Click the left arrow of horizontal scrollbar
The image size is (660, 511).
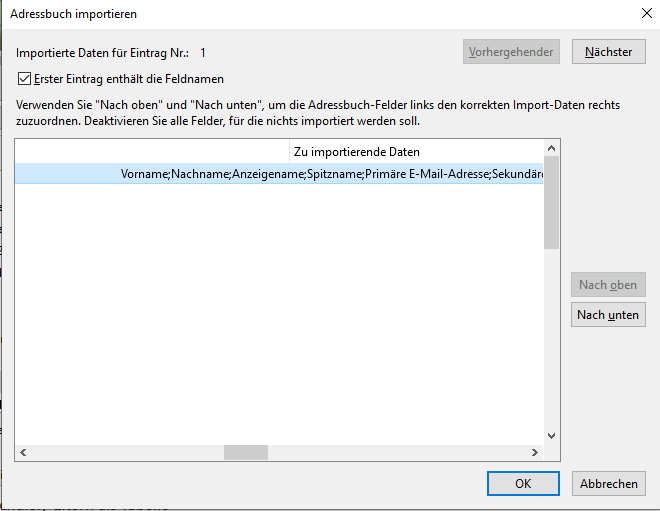click(23, 452)
